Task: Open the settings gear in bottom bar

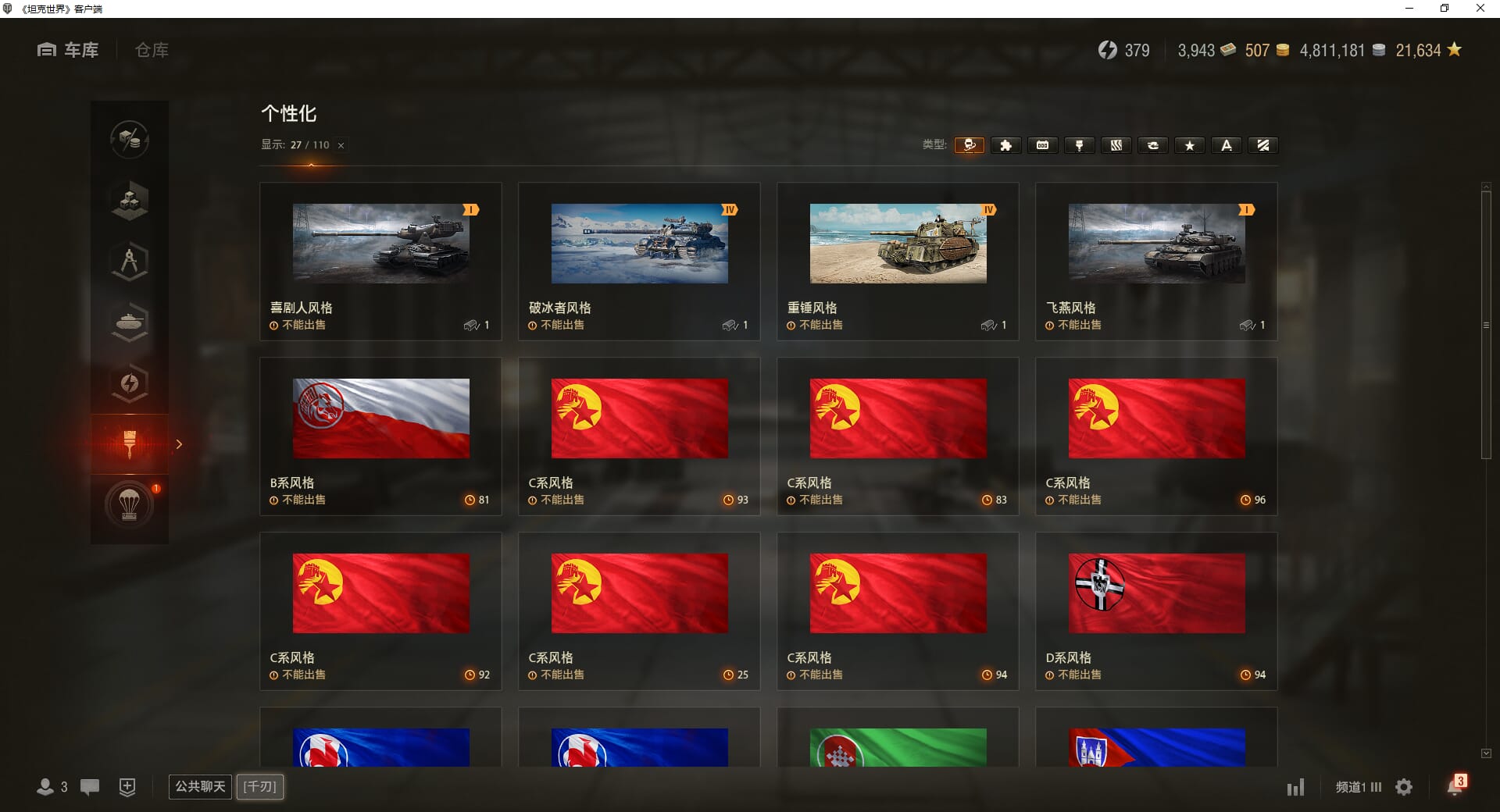Action: 1404,787
